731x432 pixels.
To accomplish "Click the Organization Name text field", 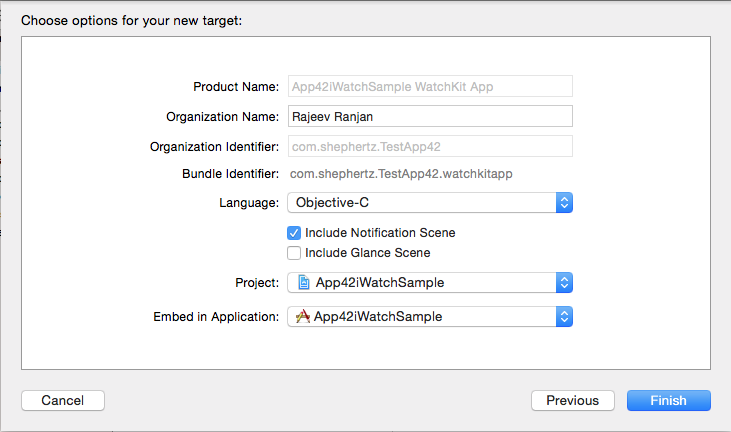I will pos(429,116).
